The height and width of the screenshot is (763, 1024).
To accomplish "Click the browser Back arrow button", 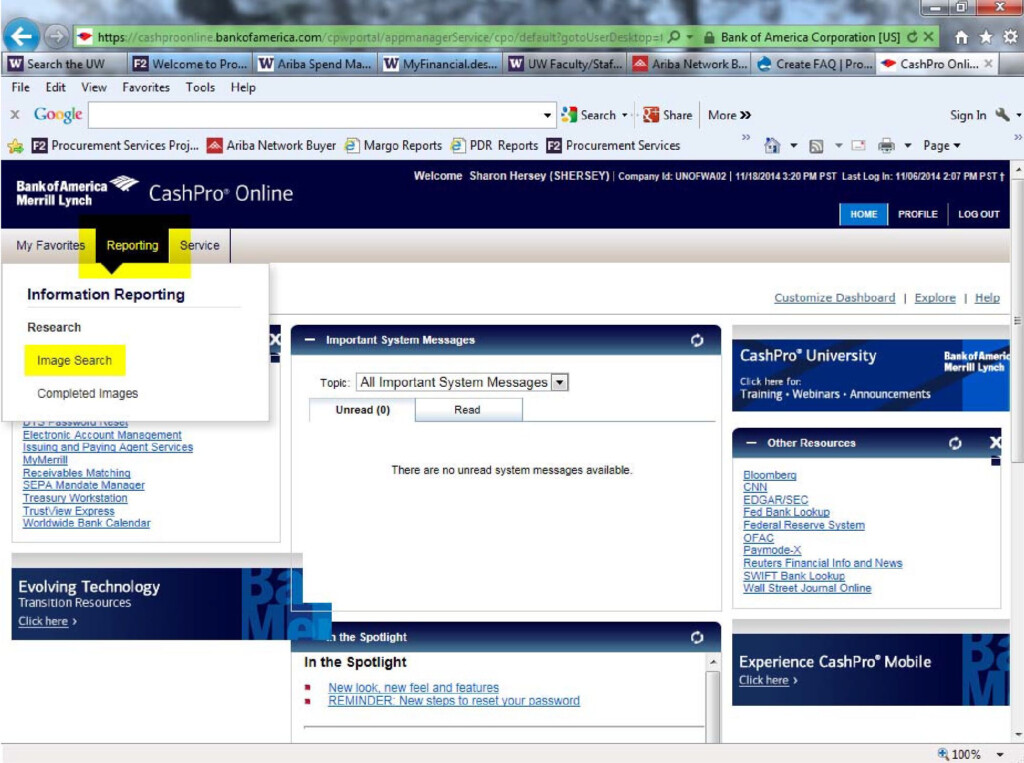I will 22,37.
